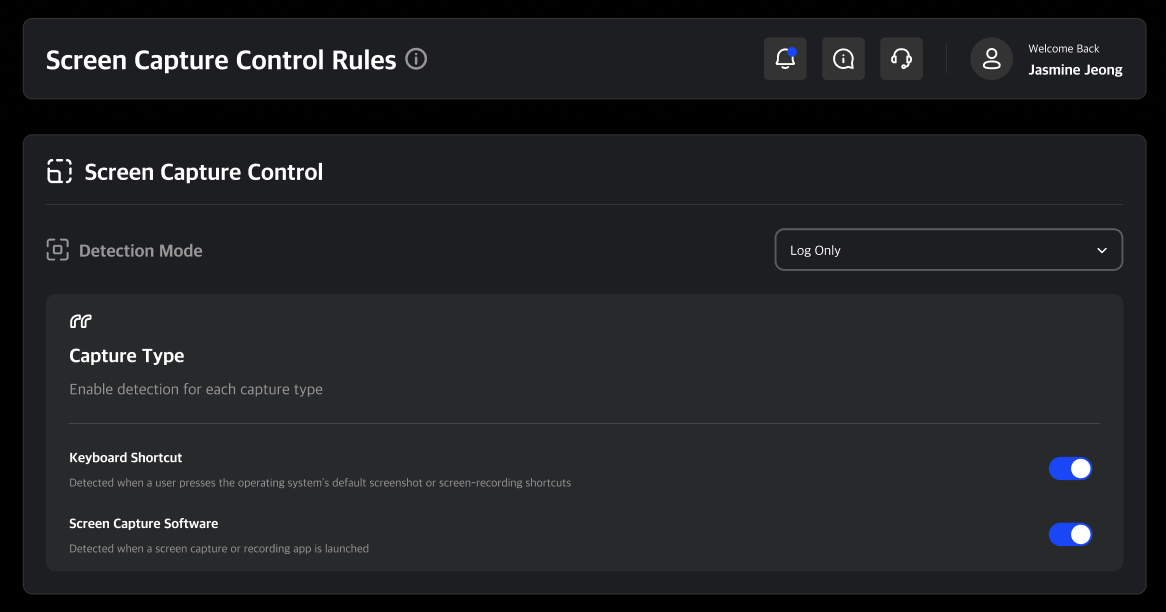Click the quotation icon above Capture Type
Screen dimensions: 1166x612
[80, 321]
